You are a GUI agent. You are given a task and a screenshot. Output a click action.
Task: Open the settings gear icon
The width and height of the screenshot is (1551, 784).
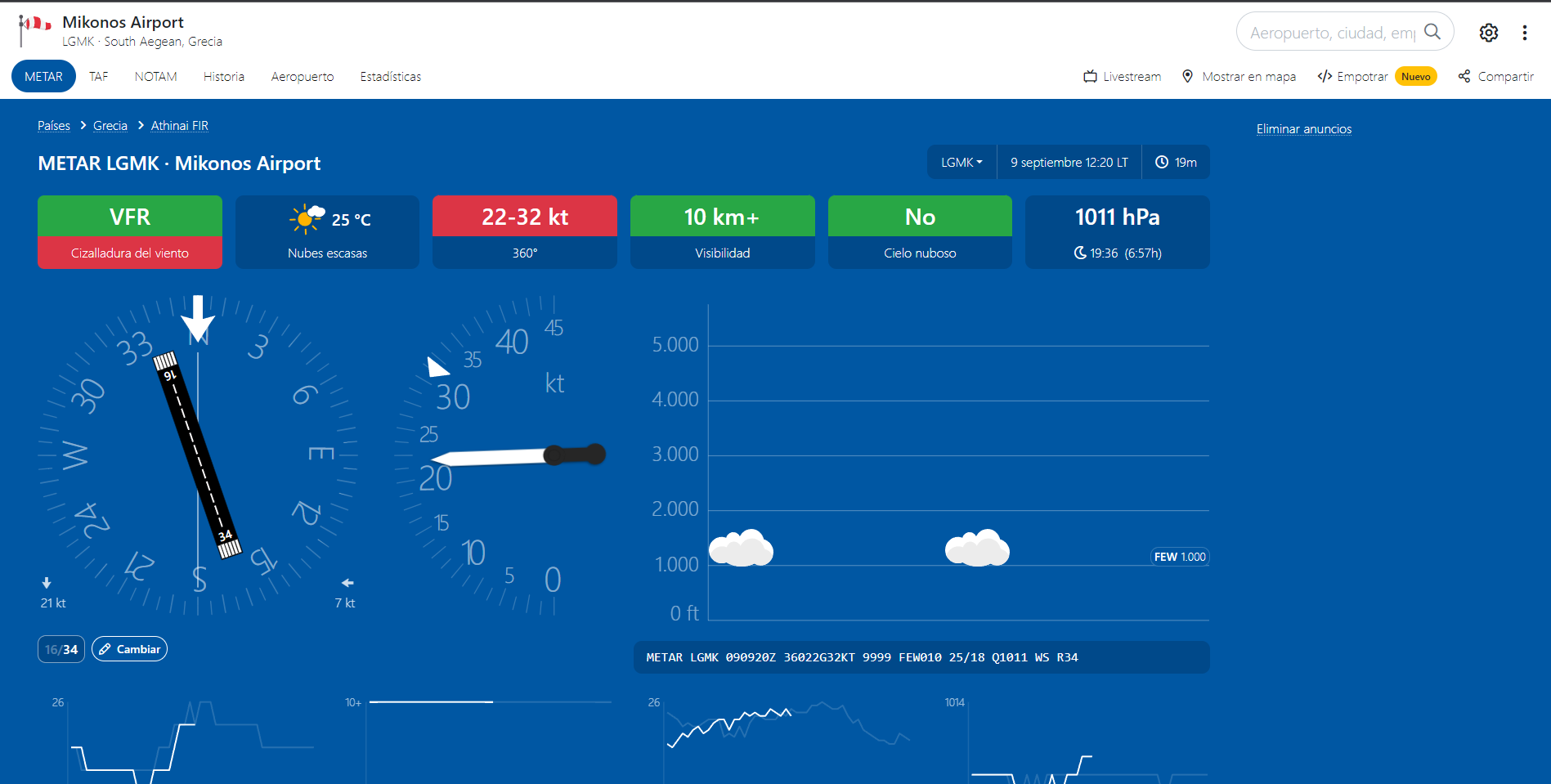(x=1488, y=33)
